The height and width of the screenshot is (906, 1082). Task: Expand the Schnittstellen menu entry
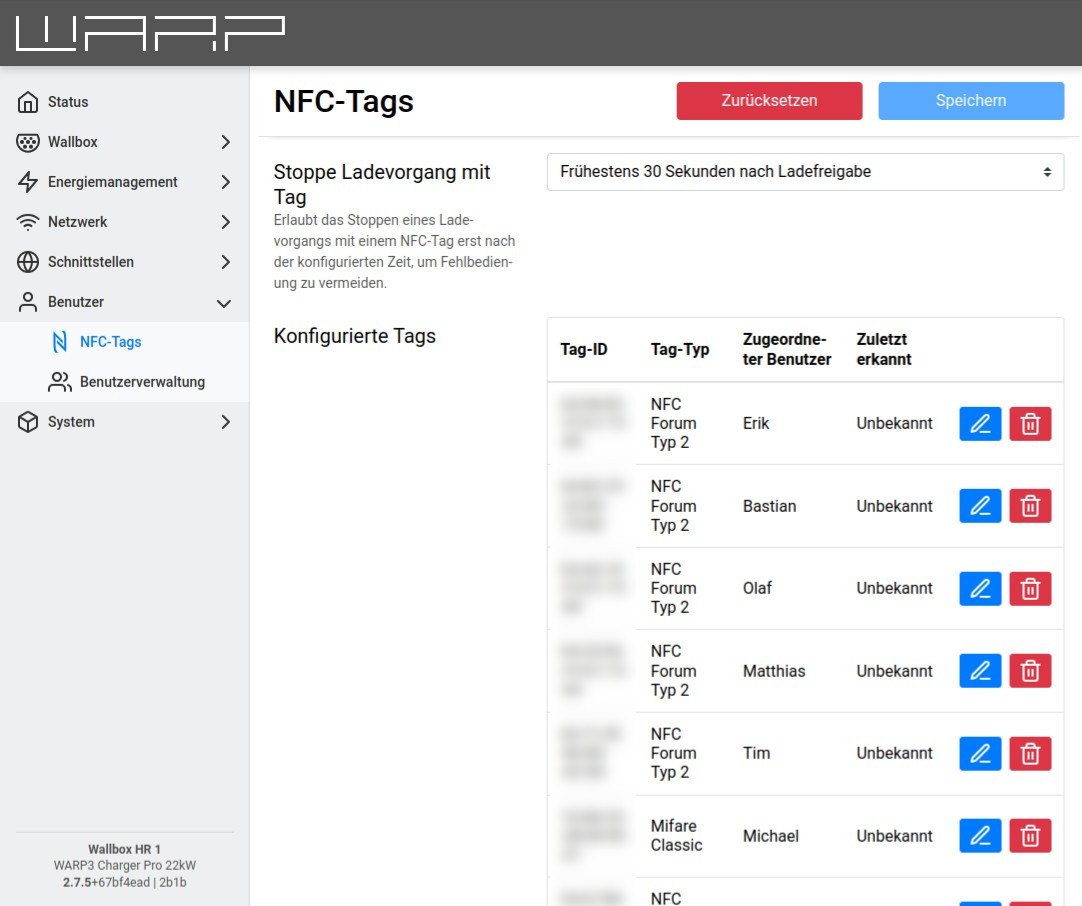(124, 262)
